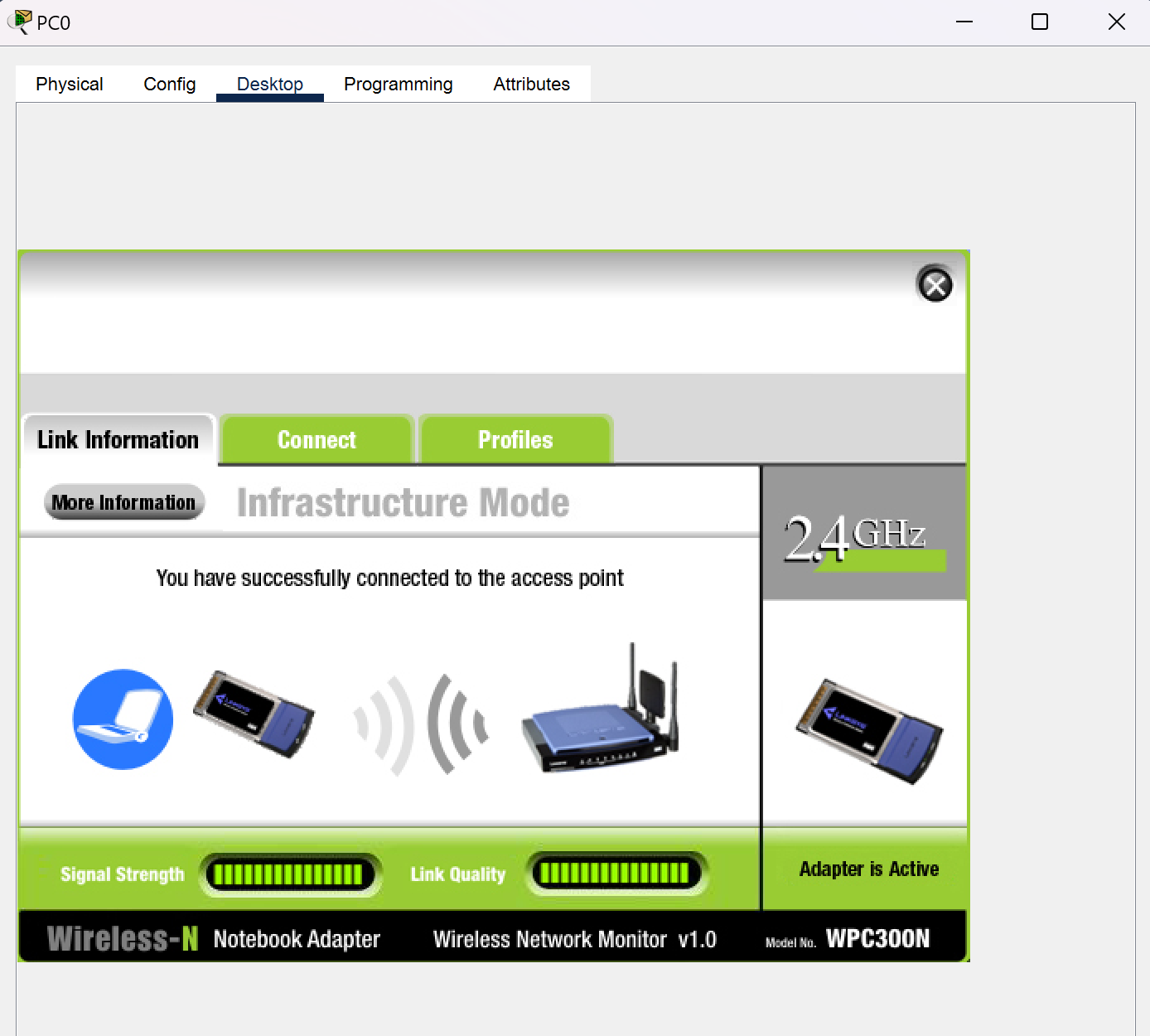Close the PC0 window
Screen dimensions: 1150x1036
coord(1117,22)
